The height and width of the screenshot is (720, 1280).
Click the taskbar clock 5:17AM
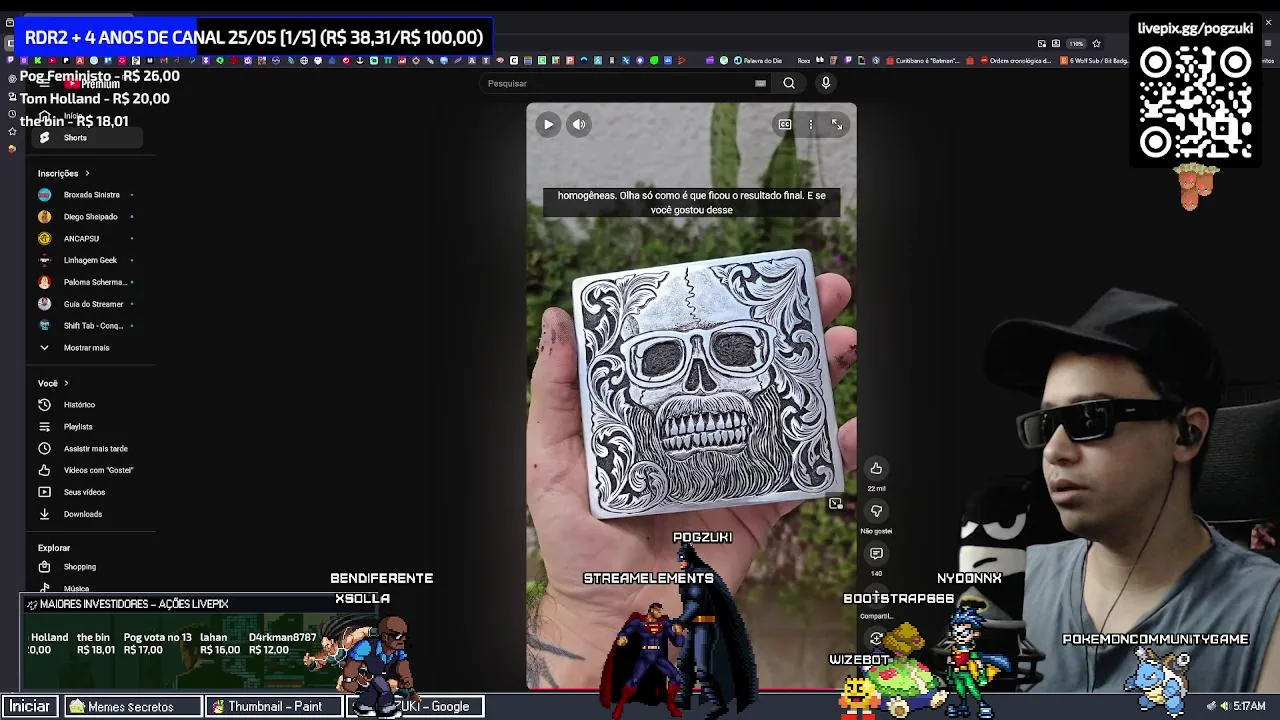(1250, 706)
